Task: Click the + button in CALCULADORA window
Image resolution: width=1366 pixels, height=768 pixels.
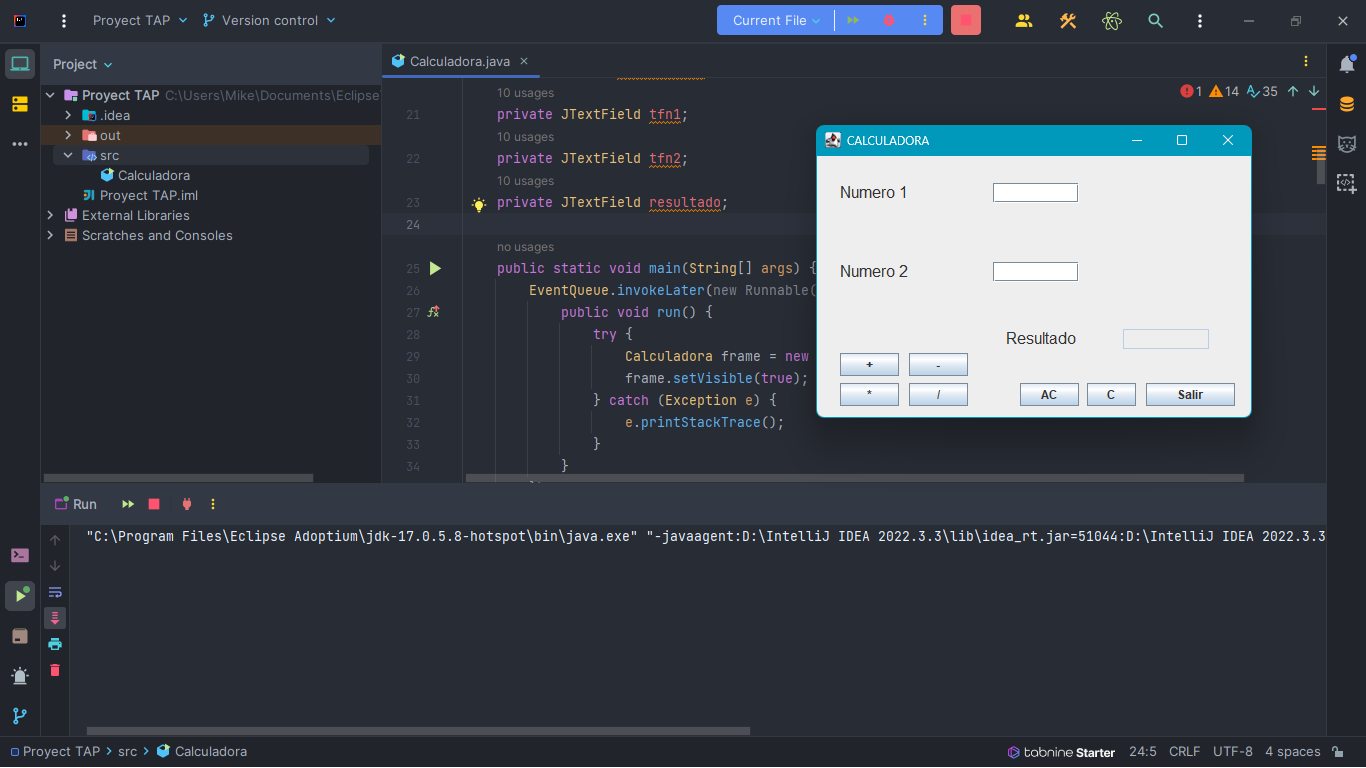Action: tap(869, 365)
